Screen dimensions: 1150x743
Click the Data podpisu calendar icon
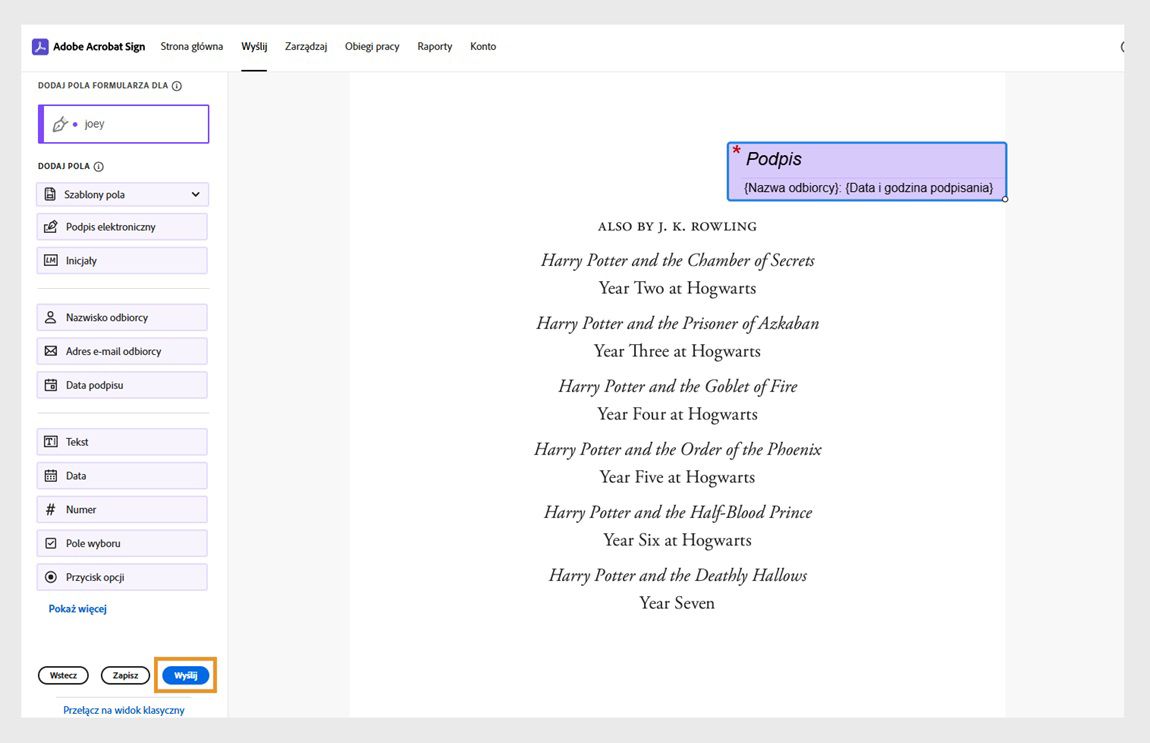(x=51, y=385)
